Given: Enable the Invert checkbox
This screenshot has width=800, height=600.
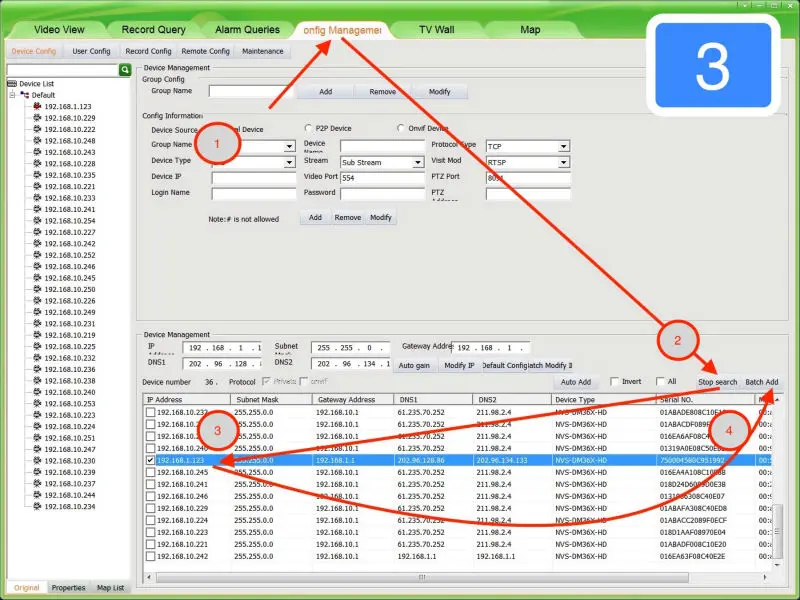Looking at the screenshot, I should [615, 382].
